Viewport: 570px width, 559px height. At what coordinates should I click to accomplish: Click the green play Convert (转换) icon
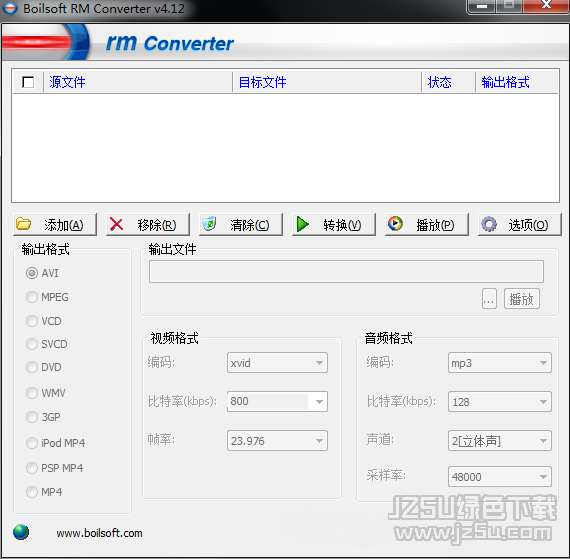pyautogui.click(x=302, y=224)
